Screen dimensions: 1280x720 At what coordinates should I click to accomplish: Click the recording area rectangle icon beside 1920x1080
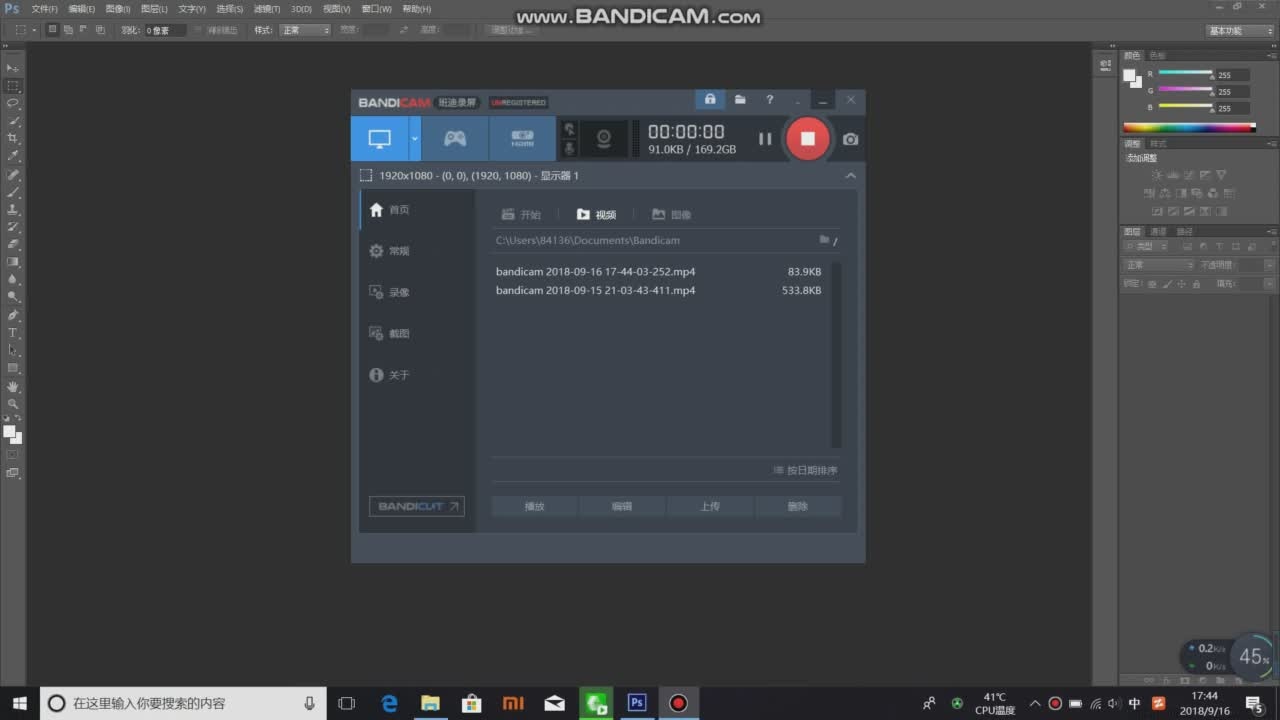click(x=366, y=176)
